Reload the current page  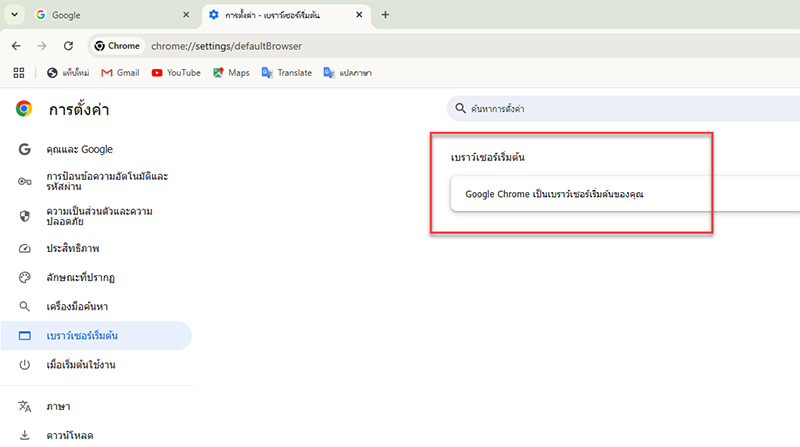click(x=68, y=46)
